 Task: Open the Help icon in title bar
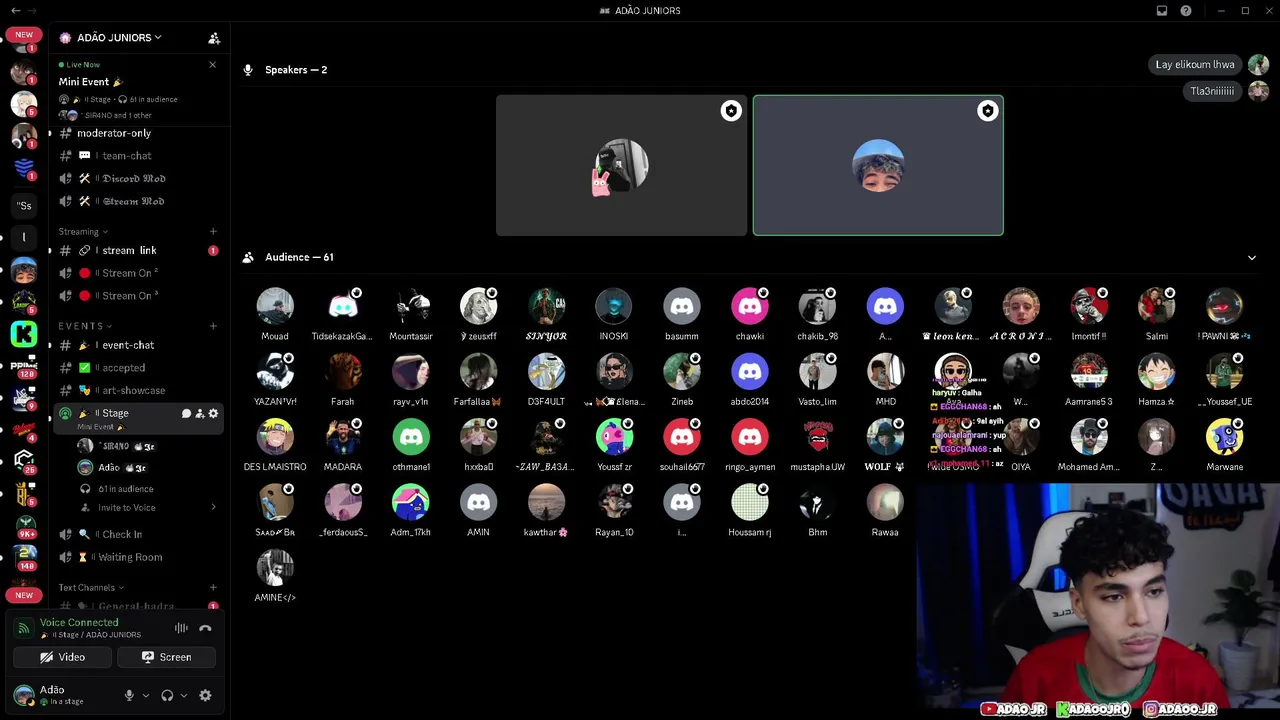[x=1186, y=11]
